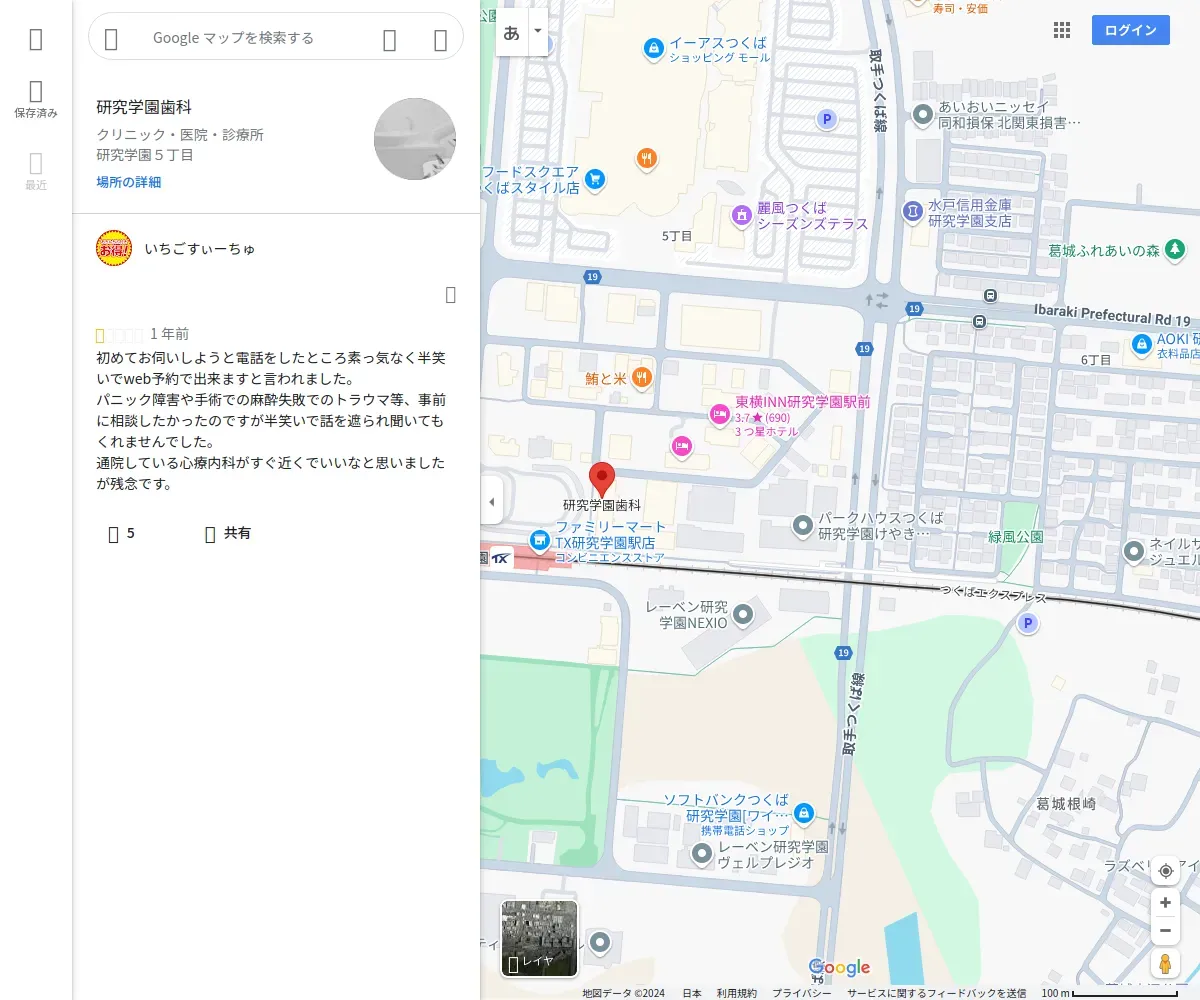Zoom out with the minus button
The image size is (1200, 1000).
1165,931
